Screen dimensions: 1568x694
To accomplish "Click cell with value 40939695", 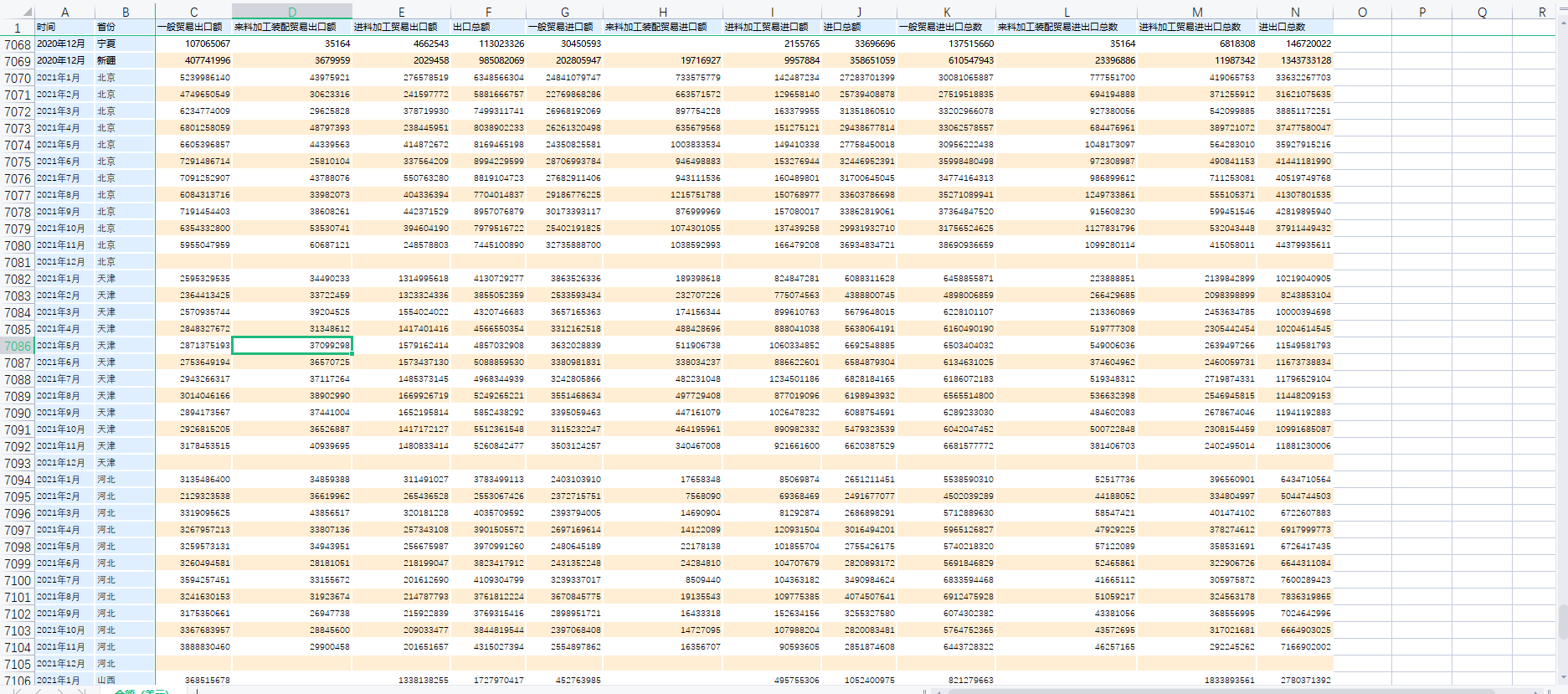I will point(291,445).
